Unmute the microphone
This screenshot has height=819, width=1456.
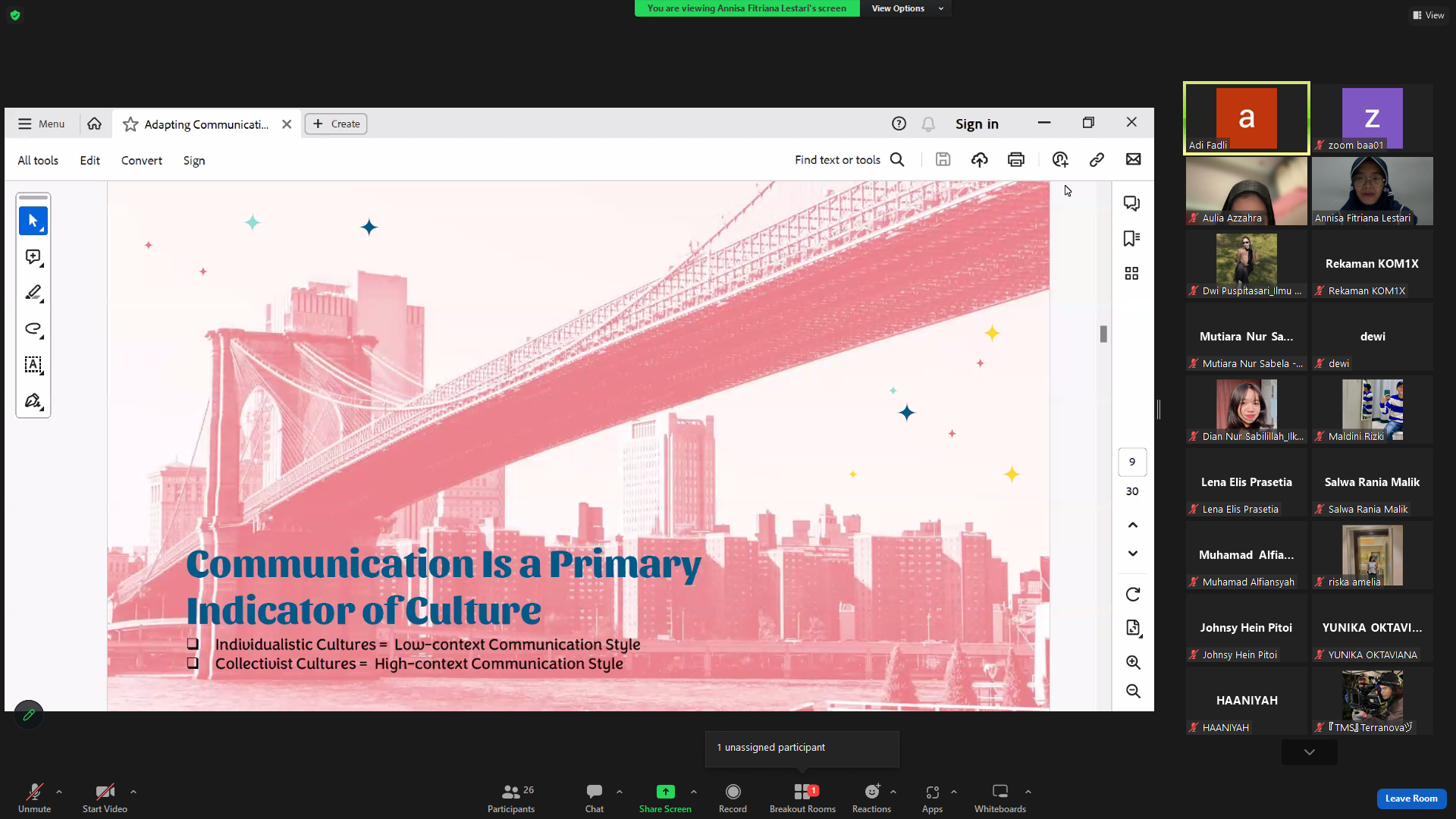34,798
